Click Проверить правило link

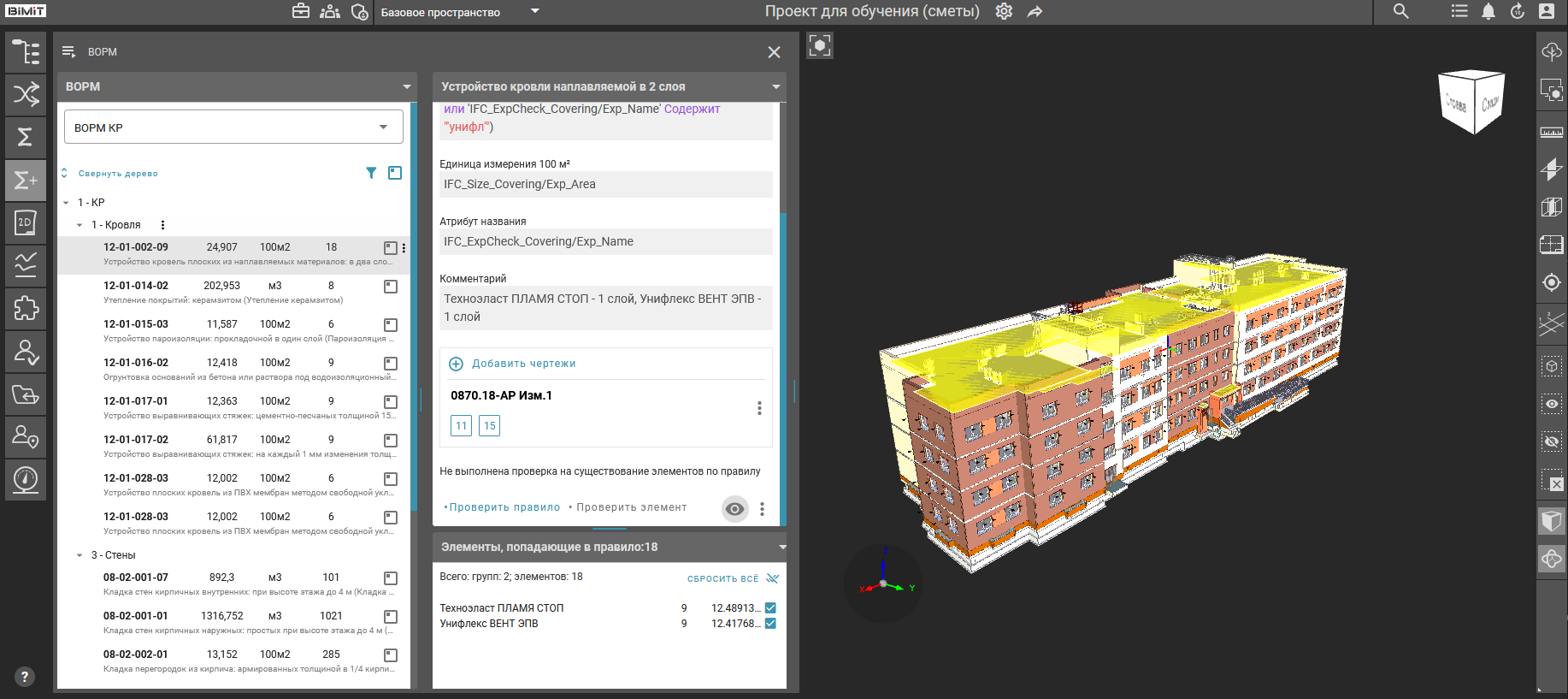pyautogui.click(x=504, y=507)
